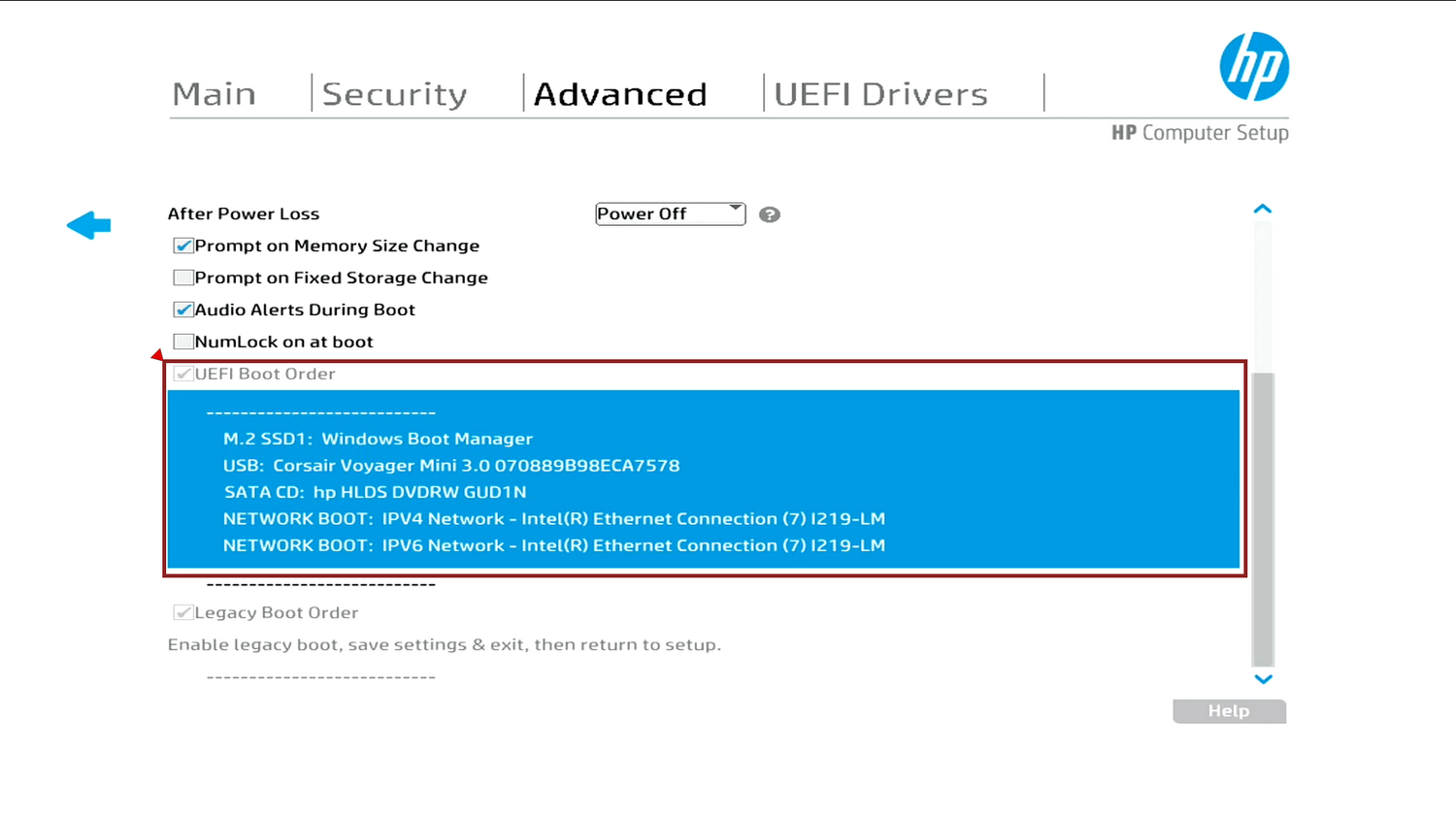The image size is (1456, 819).
Task: Disable Audio Alerts During Boot
Action: [182, 310]
